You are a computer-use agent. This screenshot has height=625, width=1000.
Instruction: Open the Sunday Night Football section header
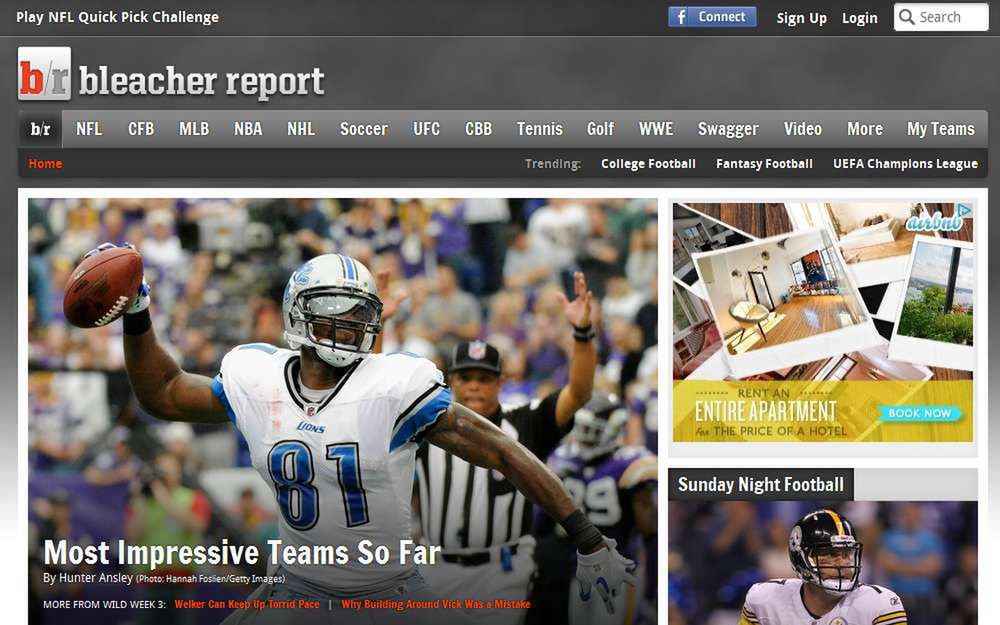[x=760, y=485]
